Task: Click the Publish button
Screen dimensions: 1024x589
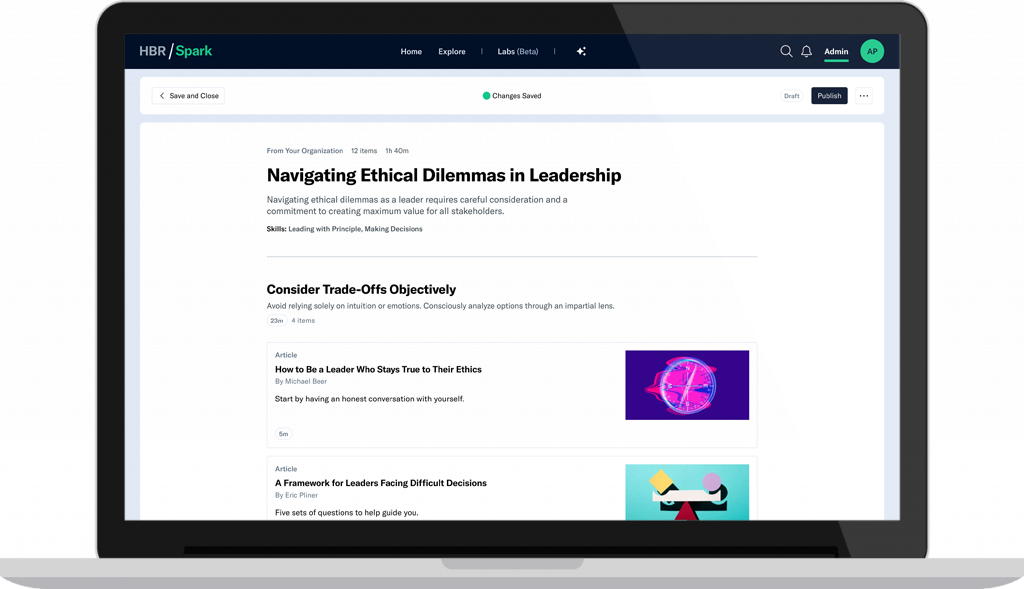Action: tap(829, 96)
